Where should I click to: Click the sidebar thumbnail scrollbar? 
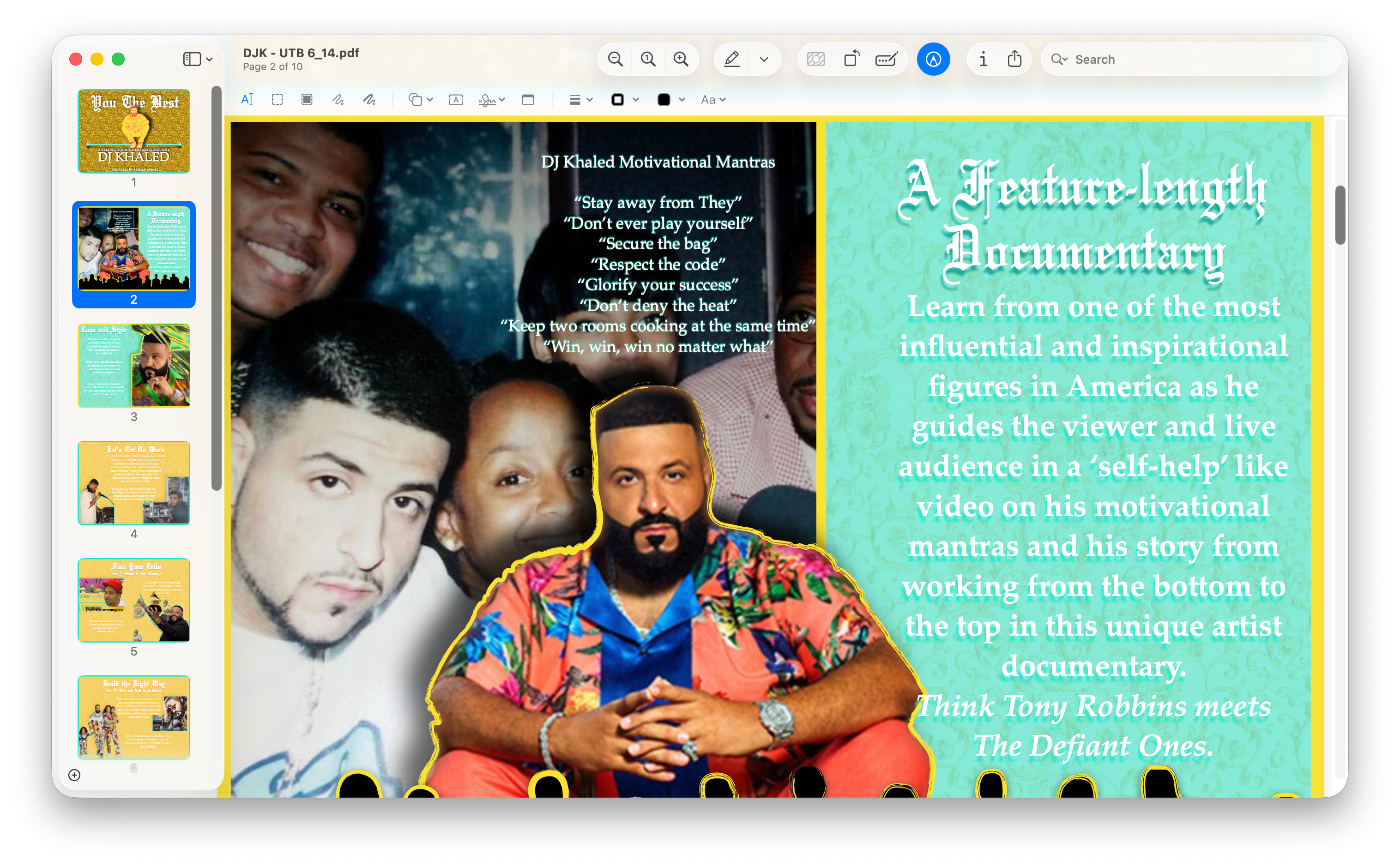click(x=216, y=288)
